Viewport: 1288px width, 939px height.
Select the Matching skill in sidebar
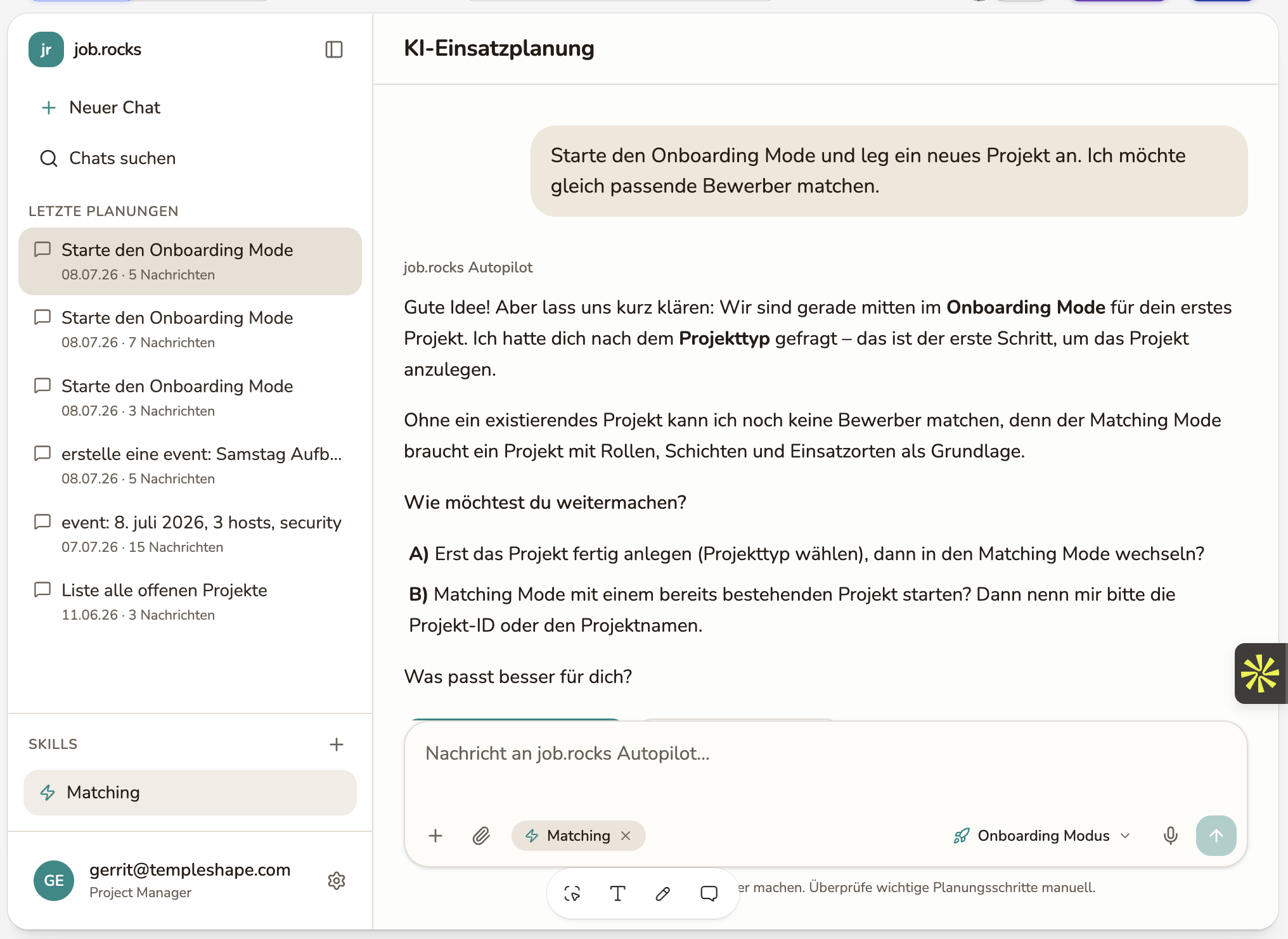coord(190,793)
